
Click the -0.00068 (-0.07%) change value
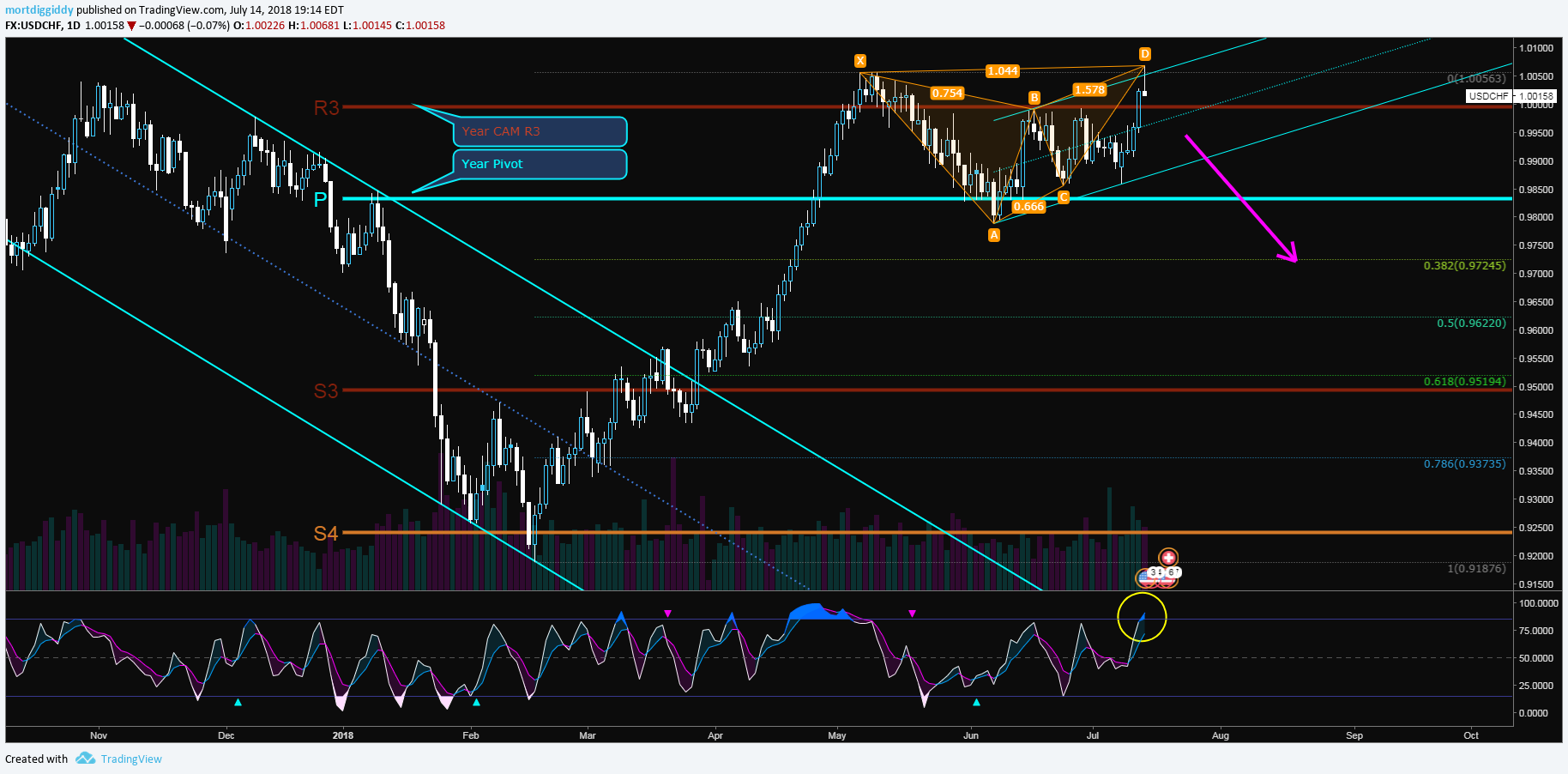[x=184, y=26]
